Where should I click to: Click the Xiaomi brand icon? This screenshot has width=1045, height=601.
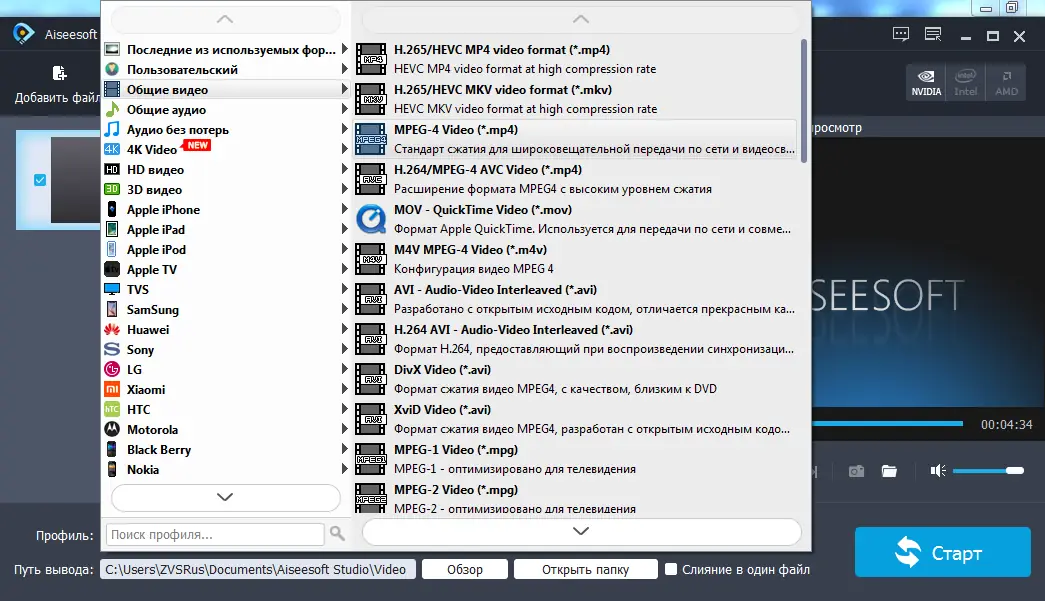pyautogui.click(x=112, y=389)
